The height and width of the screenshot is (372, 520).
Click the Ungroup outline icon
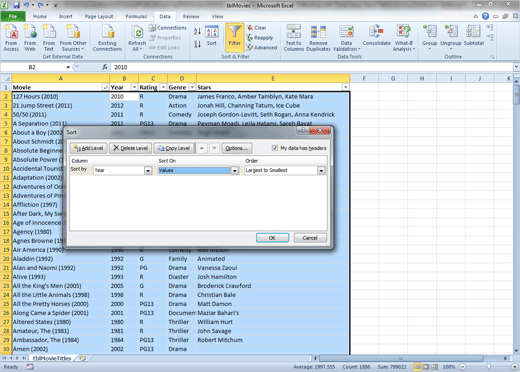click(451, 37)
